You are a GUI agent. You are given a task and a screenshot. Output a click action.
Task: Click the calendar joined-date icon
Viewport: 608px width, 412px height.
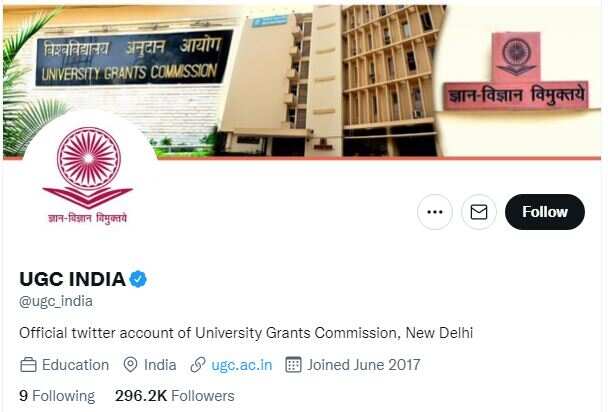tap(293, 365)
